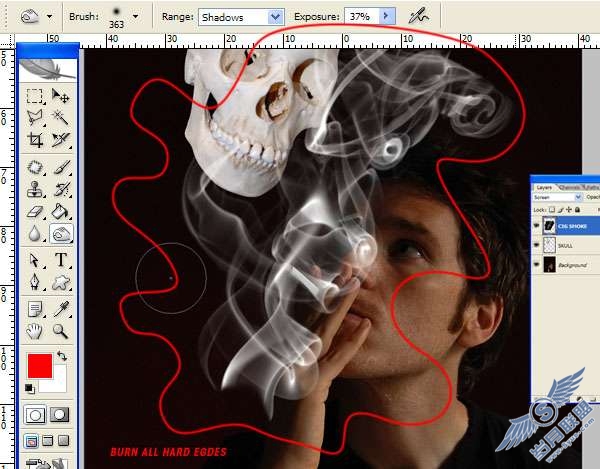
Task: Select the Magic Wand tool
Action: (x=60, y=118)
